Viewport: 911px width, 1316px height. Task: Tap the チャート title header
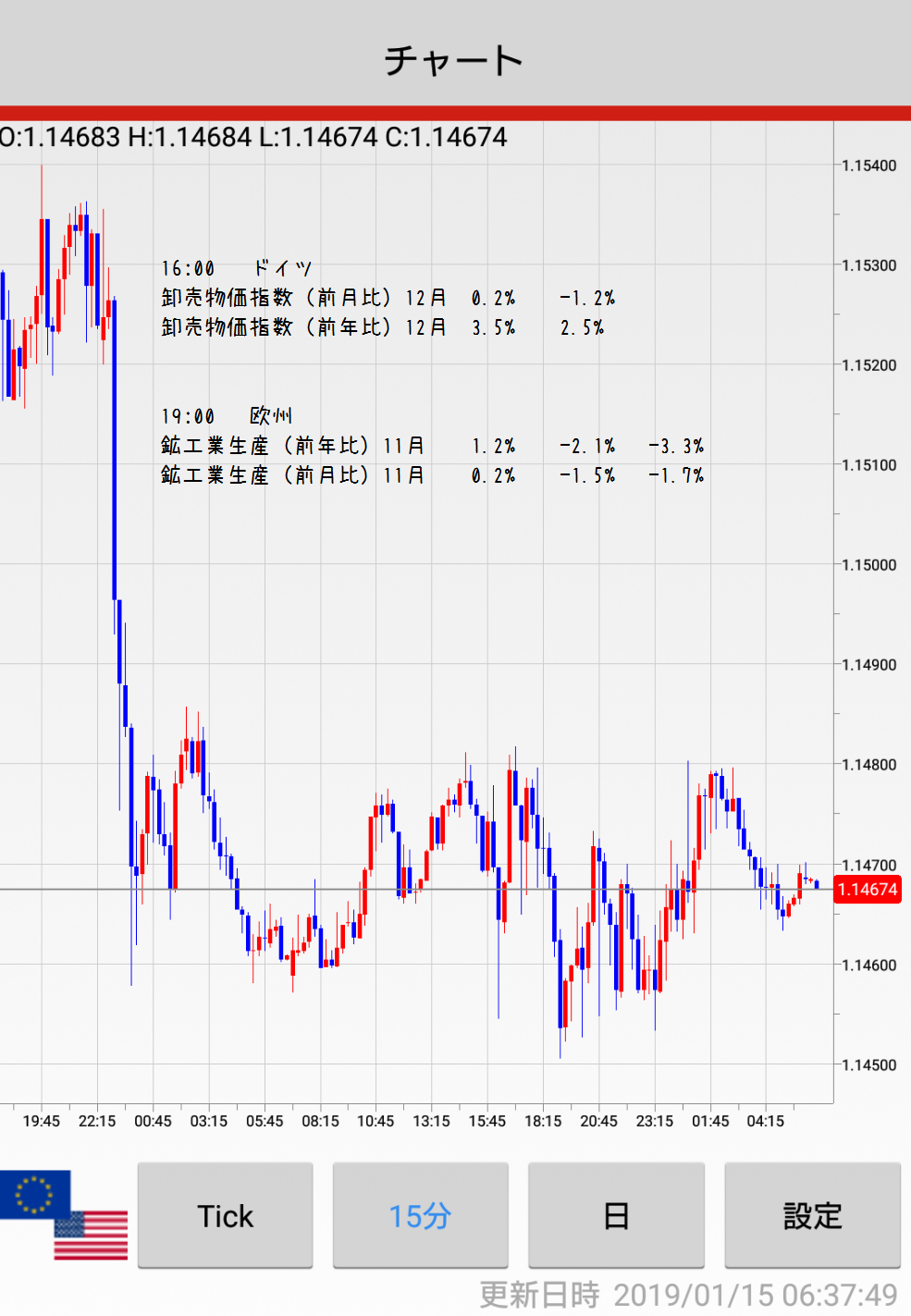click(x=454, y=61)
